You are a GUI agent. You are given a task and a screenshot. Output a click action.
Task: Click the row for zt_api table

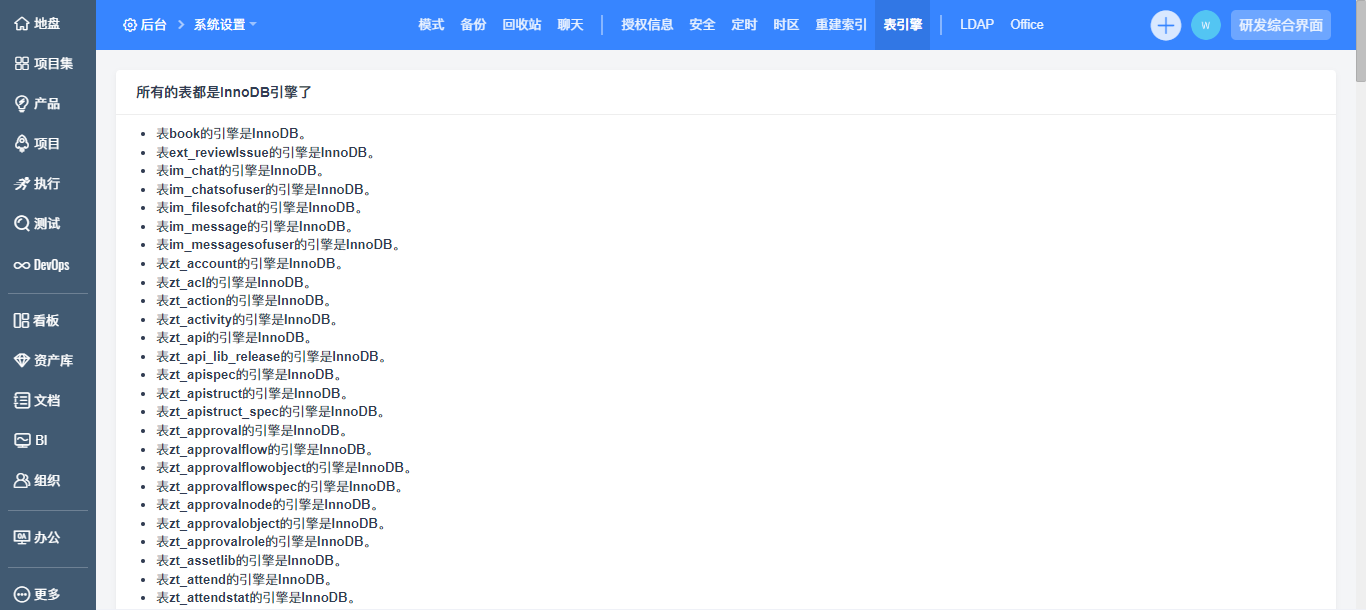coord(234,337)
